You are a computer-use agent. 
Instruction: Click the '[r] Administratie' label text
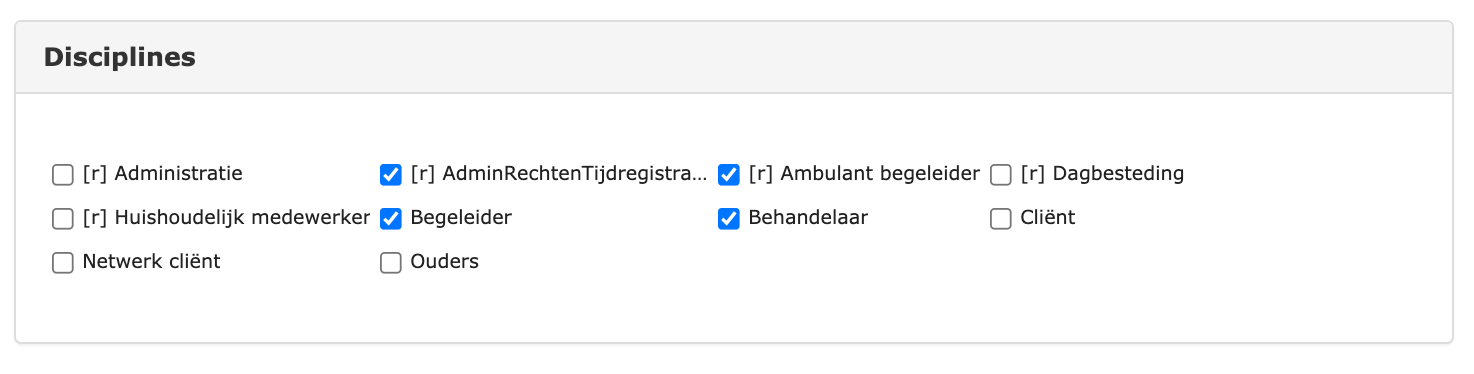coord(162,174)
